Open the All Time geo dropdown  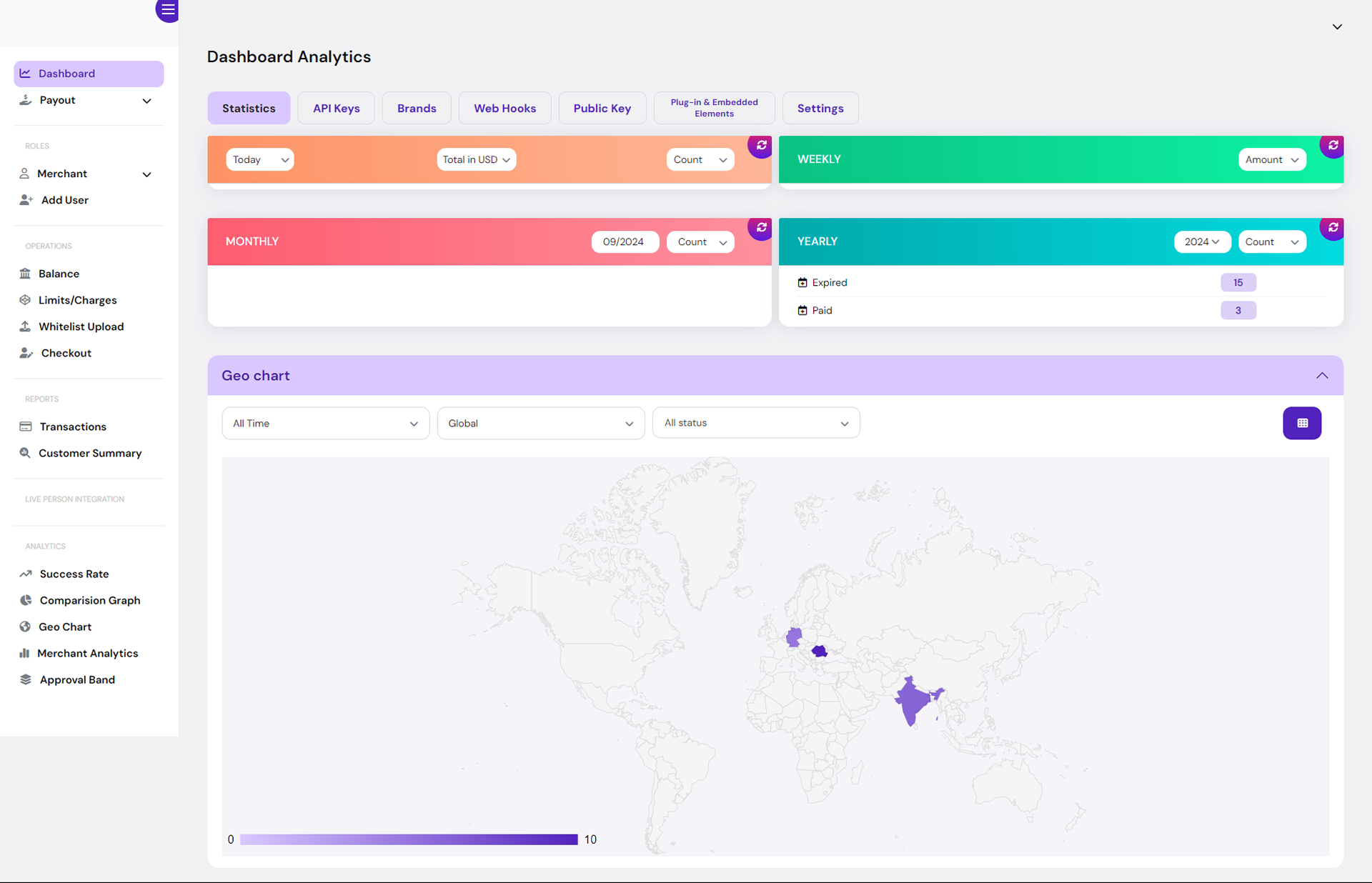coord(326,423)
